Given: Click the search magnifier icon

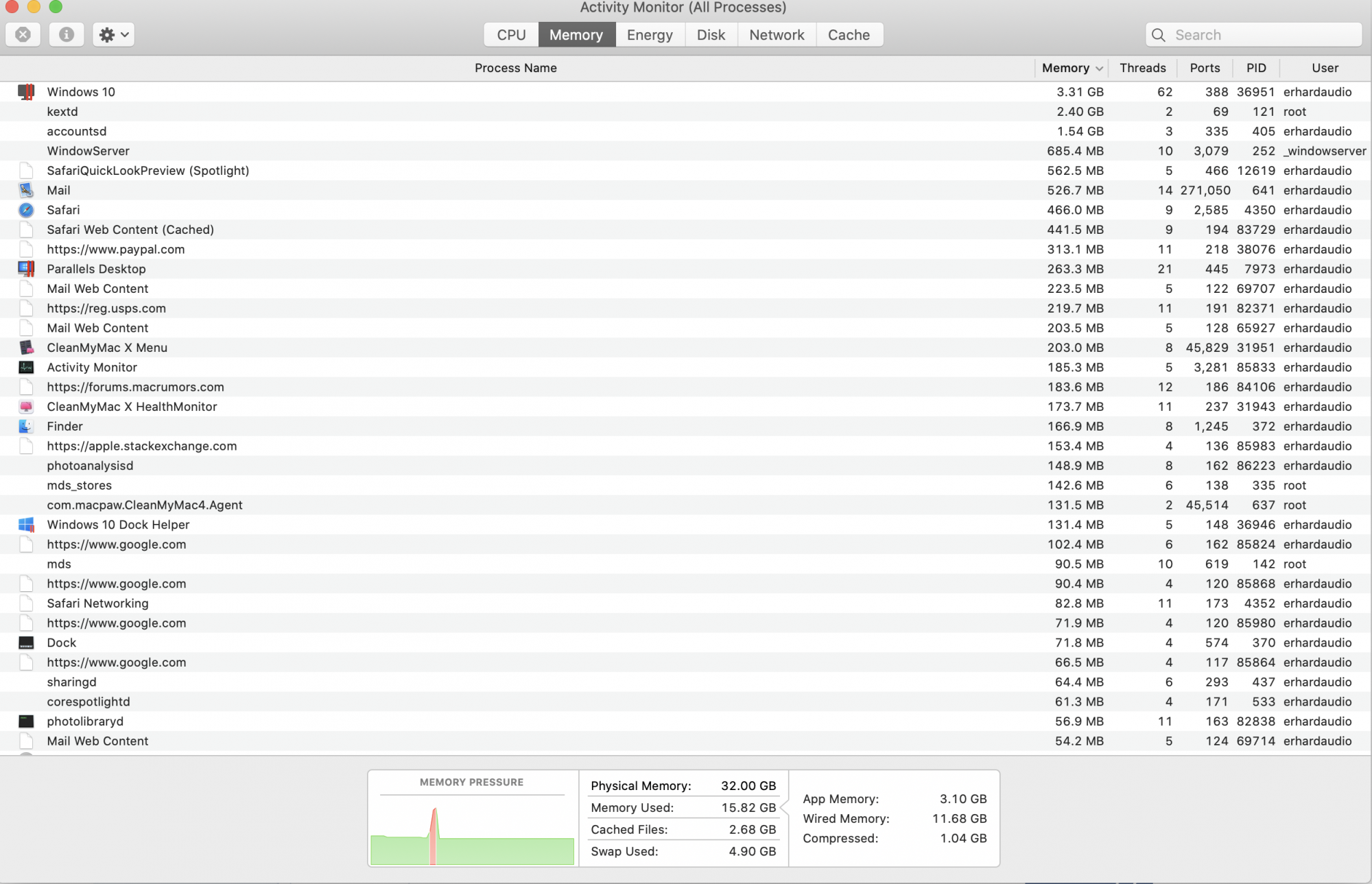Looking at the screenshot, I should (1159, 35).
